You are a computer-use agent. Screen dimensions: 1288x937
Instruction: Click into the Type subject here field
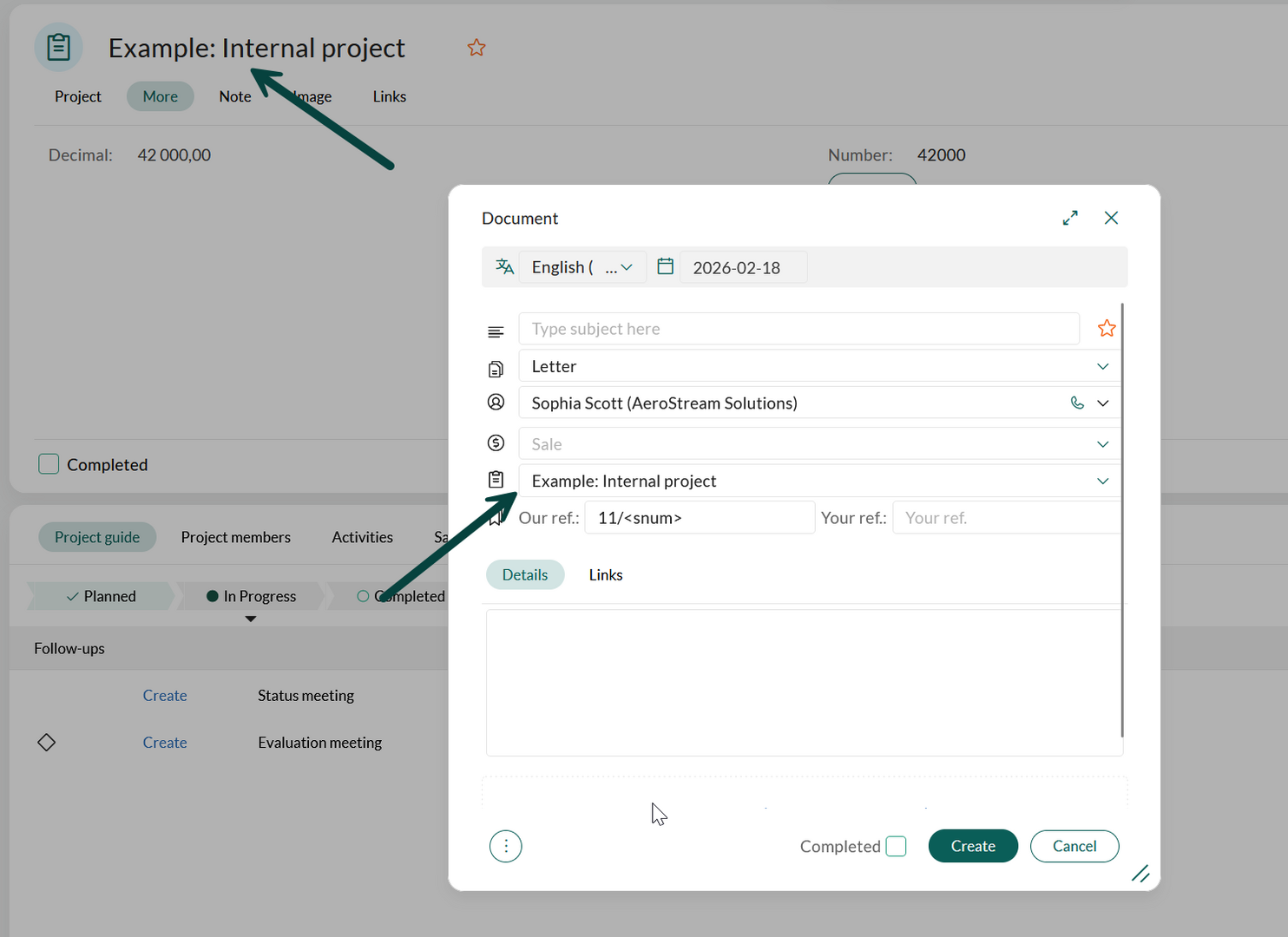pos(798,329)
